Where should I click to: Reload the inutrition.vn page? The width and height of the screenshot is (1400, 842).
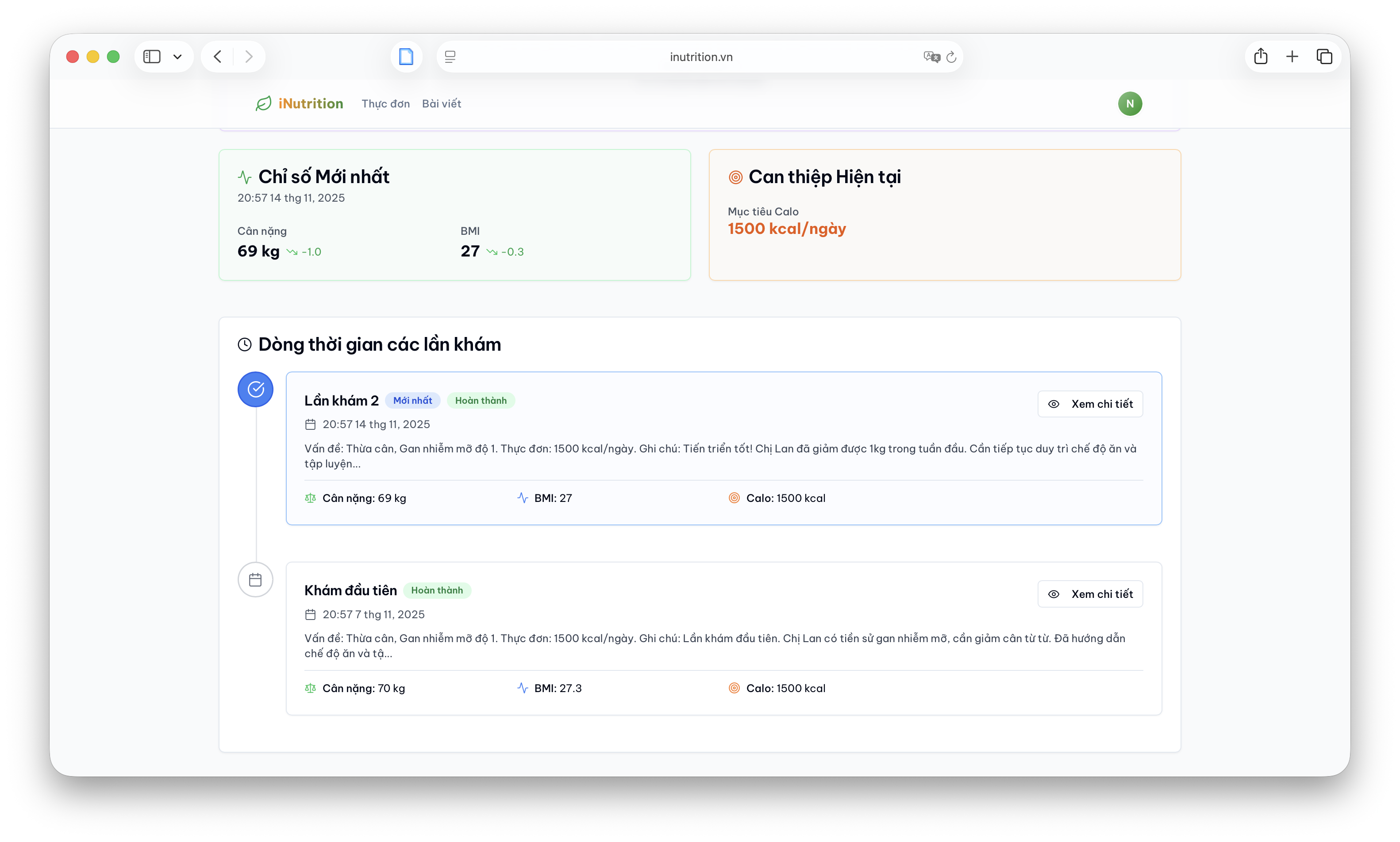pyautogui.click(x=951, y=57)
